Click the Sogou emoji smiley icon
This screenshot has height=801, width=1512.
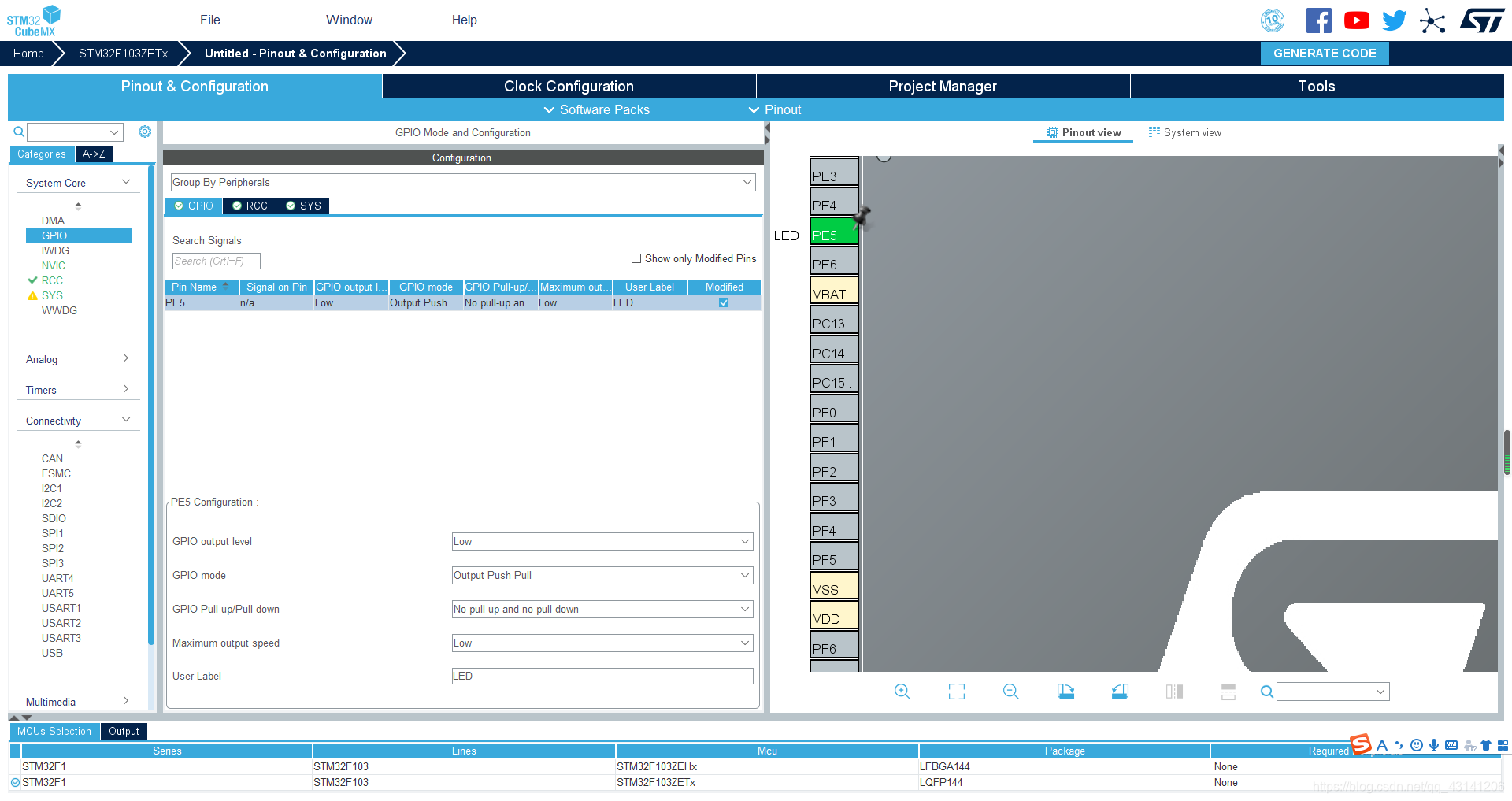pyautogui.click(x=1417, y=745)
